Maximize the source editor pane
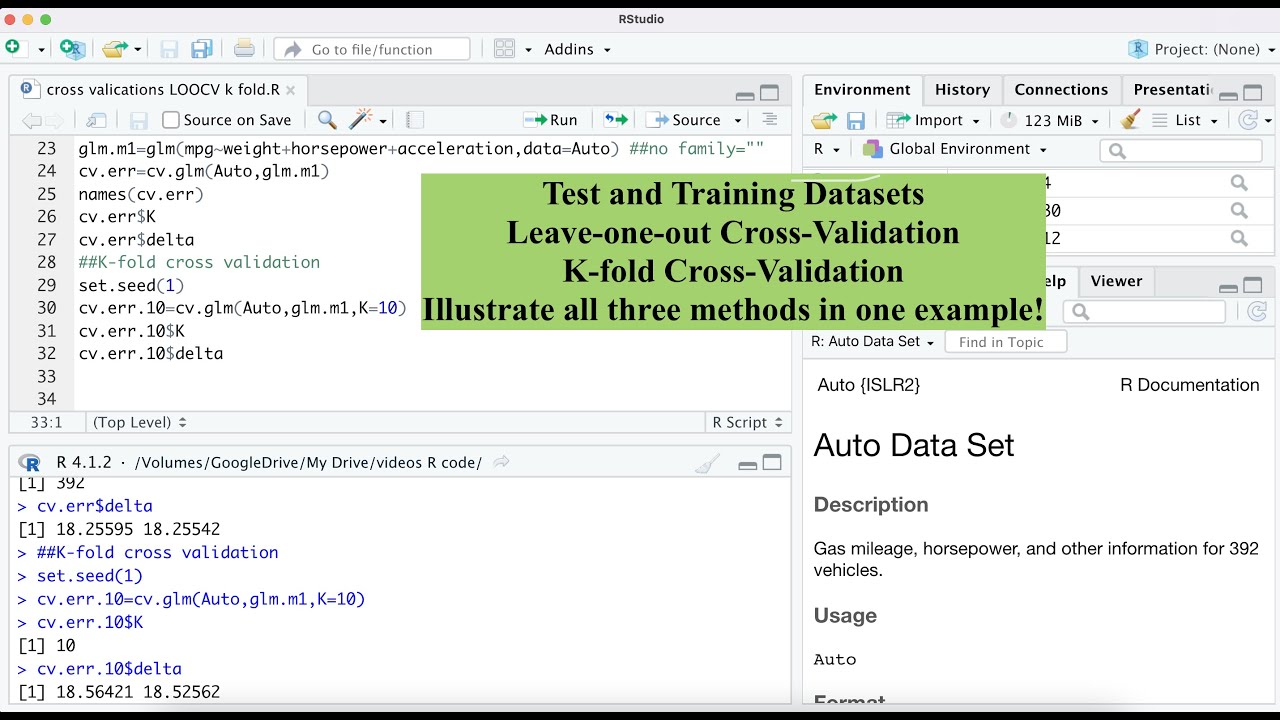 click(x=769, y=93)
